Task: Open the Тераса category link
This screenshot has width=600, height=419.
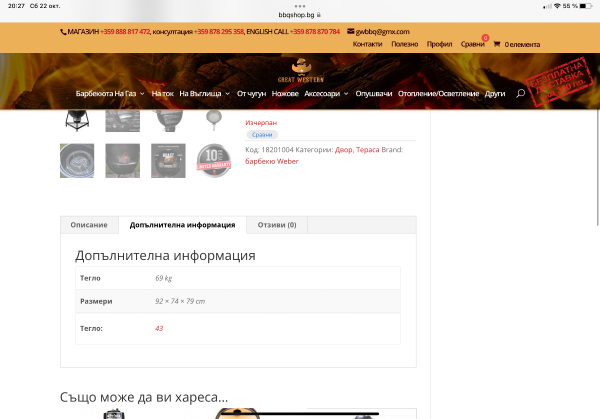Action: coord(367,150)
